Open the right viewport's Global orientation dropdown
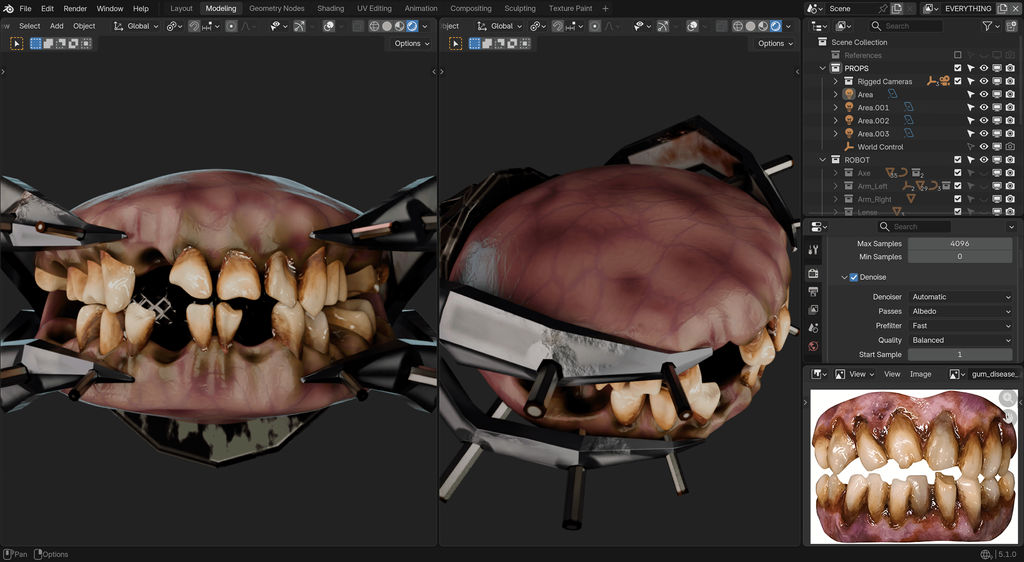 500,26
